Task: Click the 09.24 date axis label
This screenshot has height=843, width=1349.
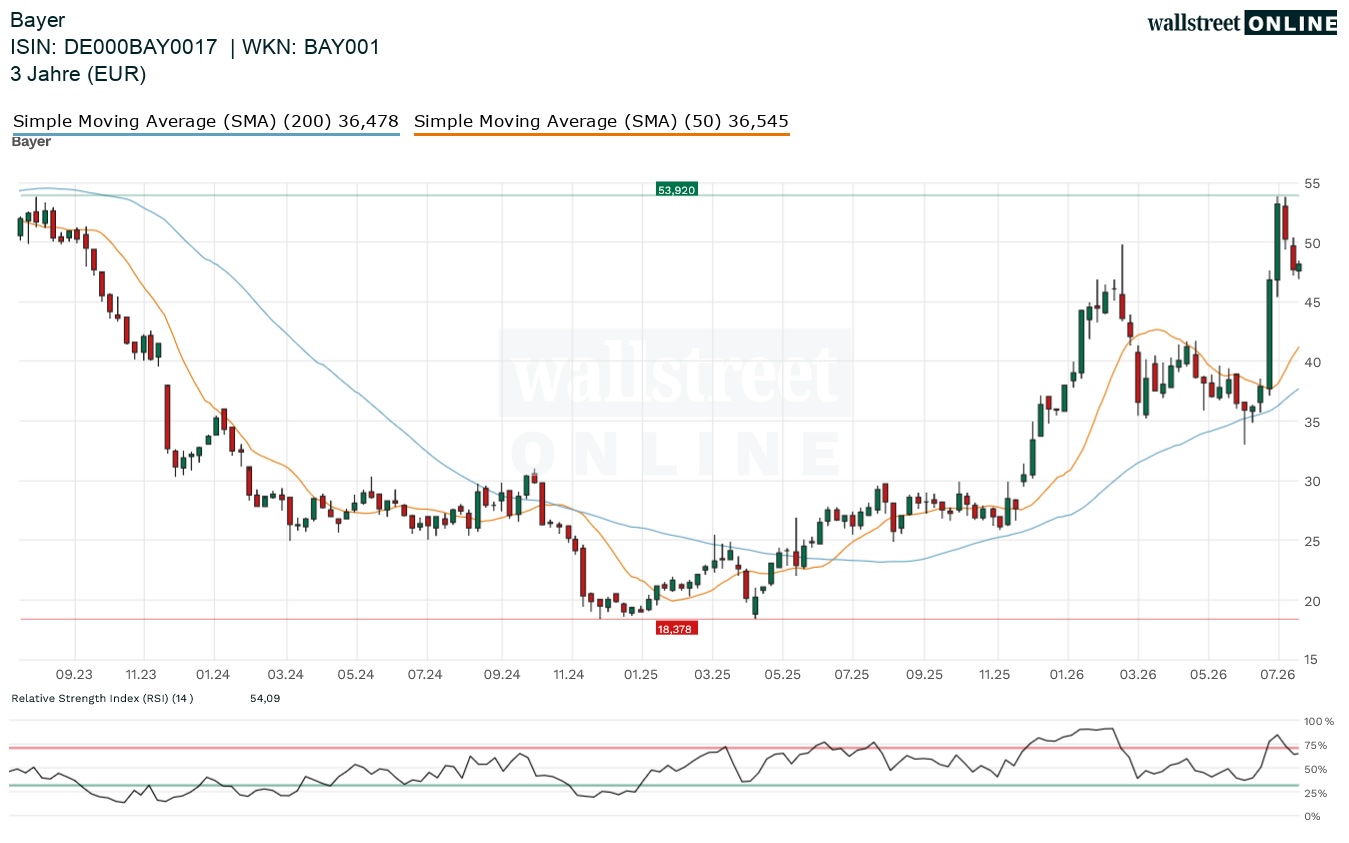Action: coord(501,675)
